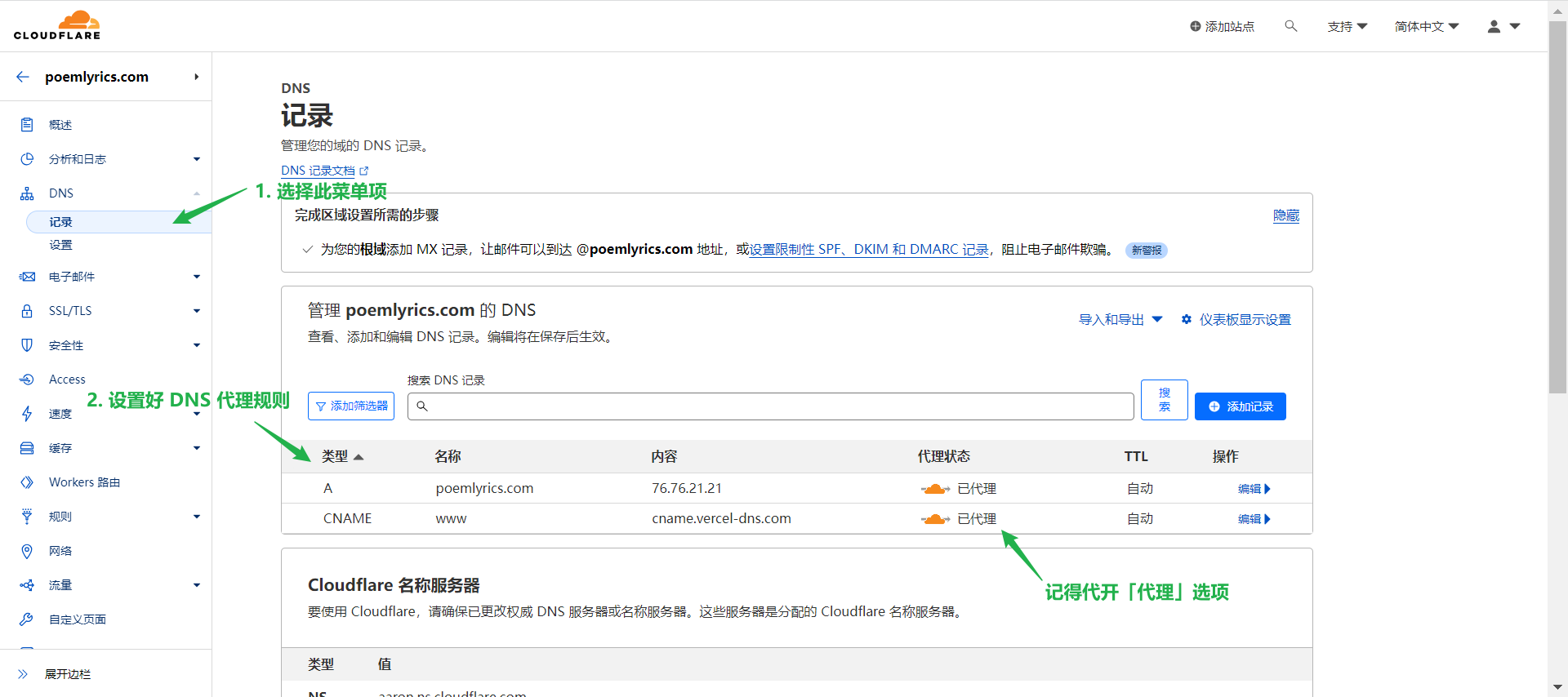Click the 隐藏 link
Image resolution: width=1568 pixels, height=697 pixels.
coord(1286,215)
